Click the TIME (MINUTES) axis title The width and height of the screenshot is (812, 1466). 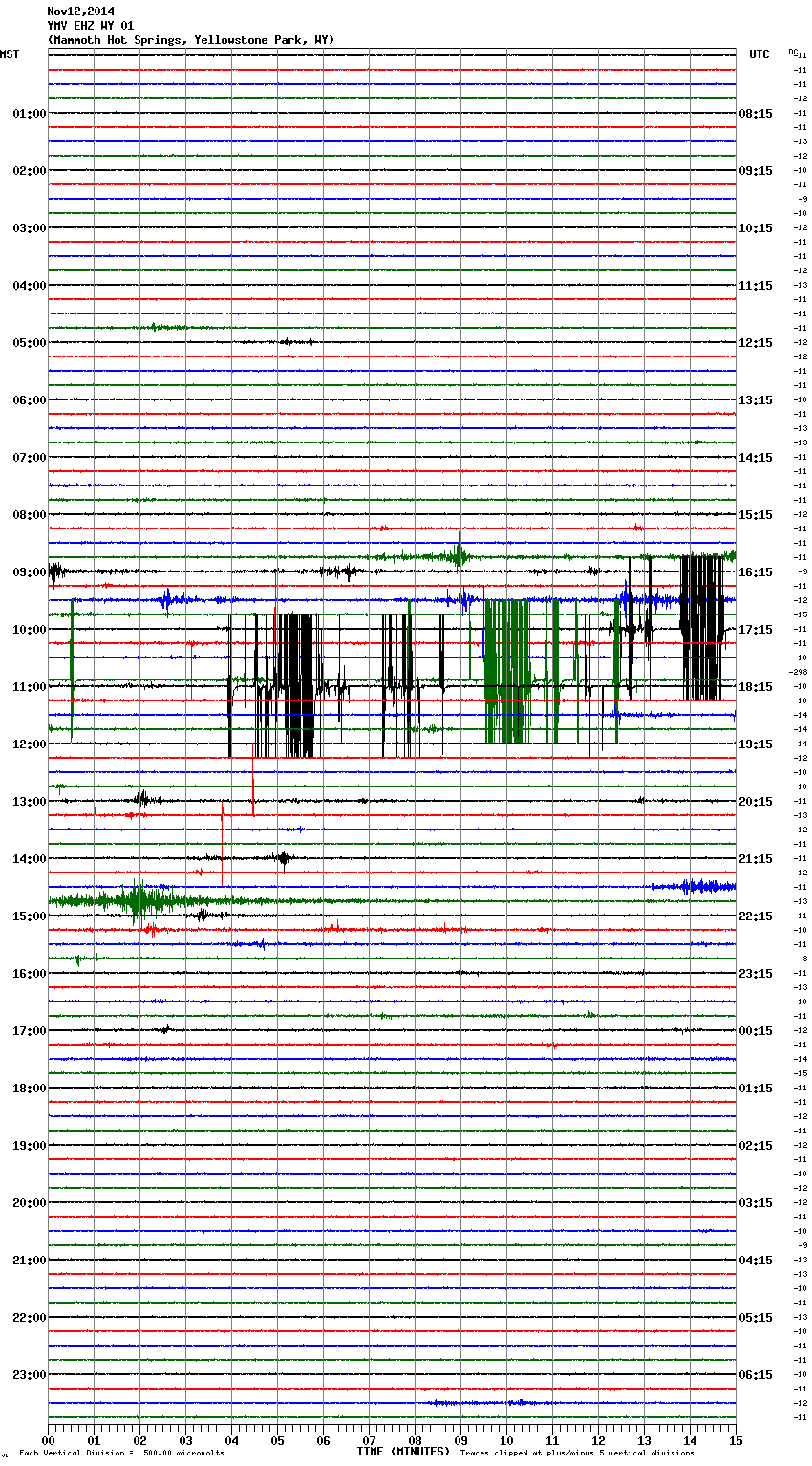tap(403, 1452)
